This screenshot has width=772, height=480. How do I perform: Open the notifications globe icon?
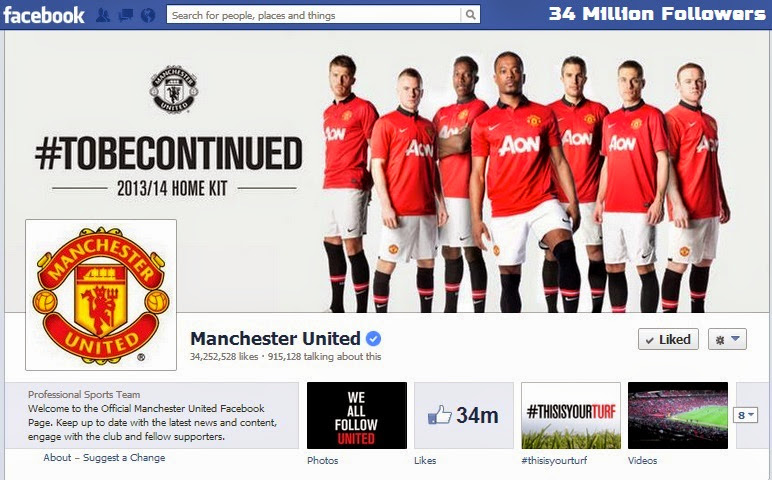(148, 15)
